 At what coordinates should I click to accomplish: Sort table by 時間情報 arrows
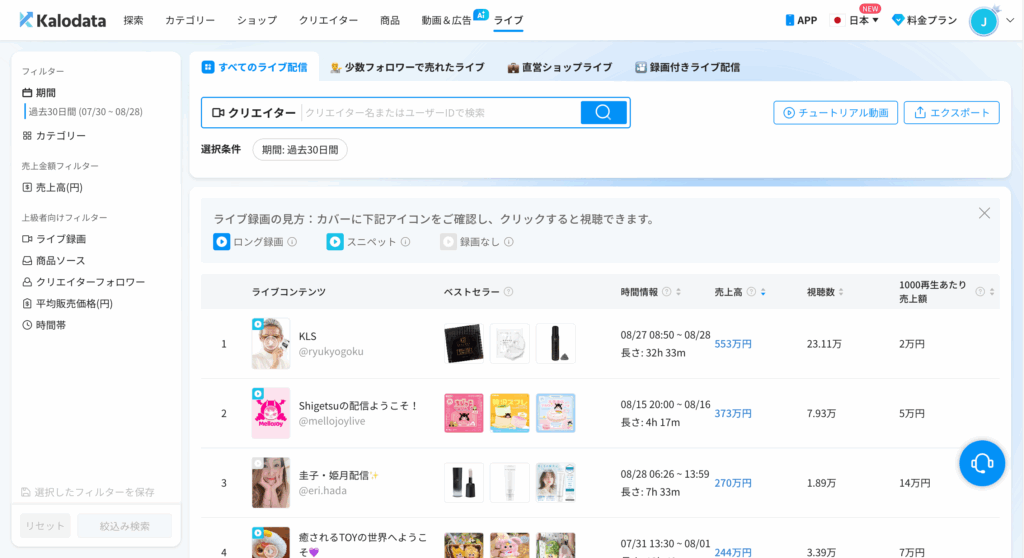679,291
